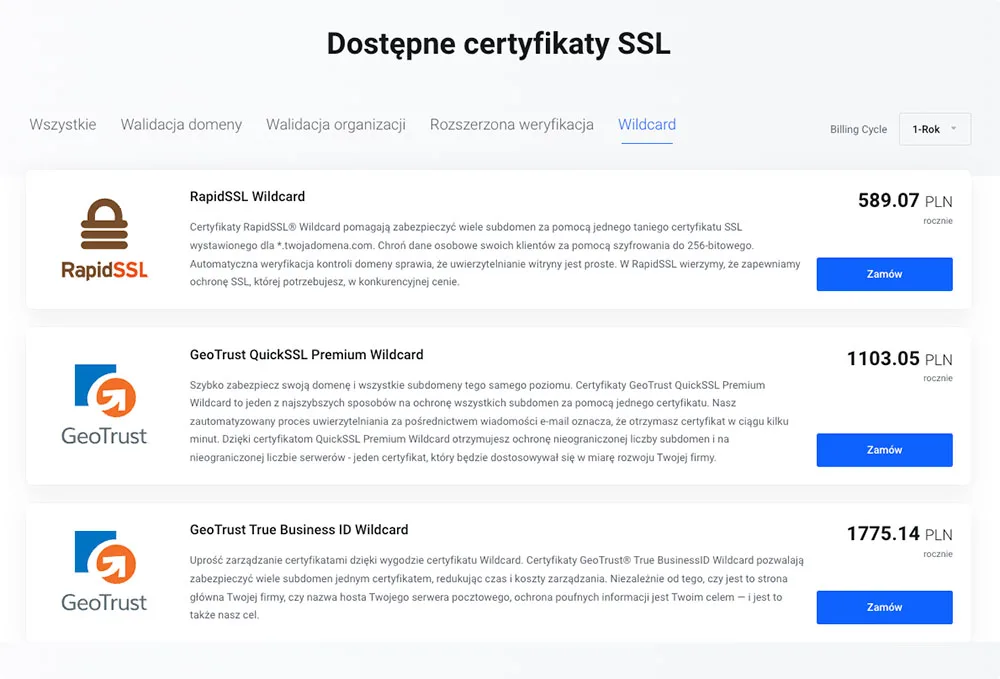Click the Billing Cycle label

pyautogui.click(x=858, y=129)
